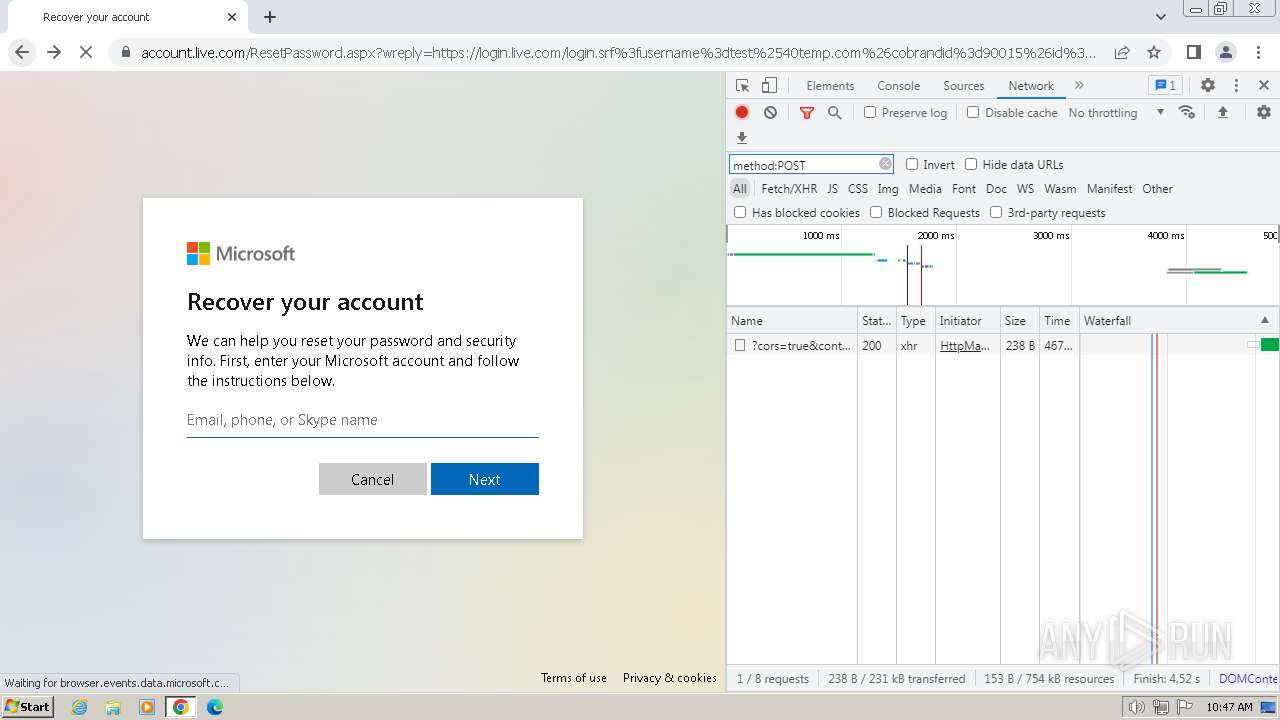Enable Disable cache checkbox

[973, 113]
